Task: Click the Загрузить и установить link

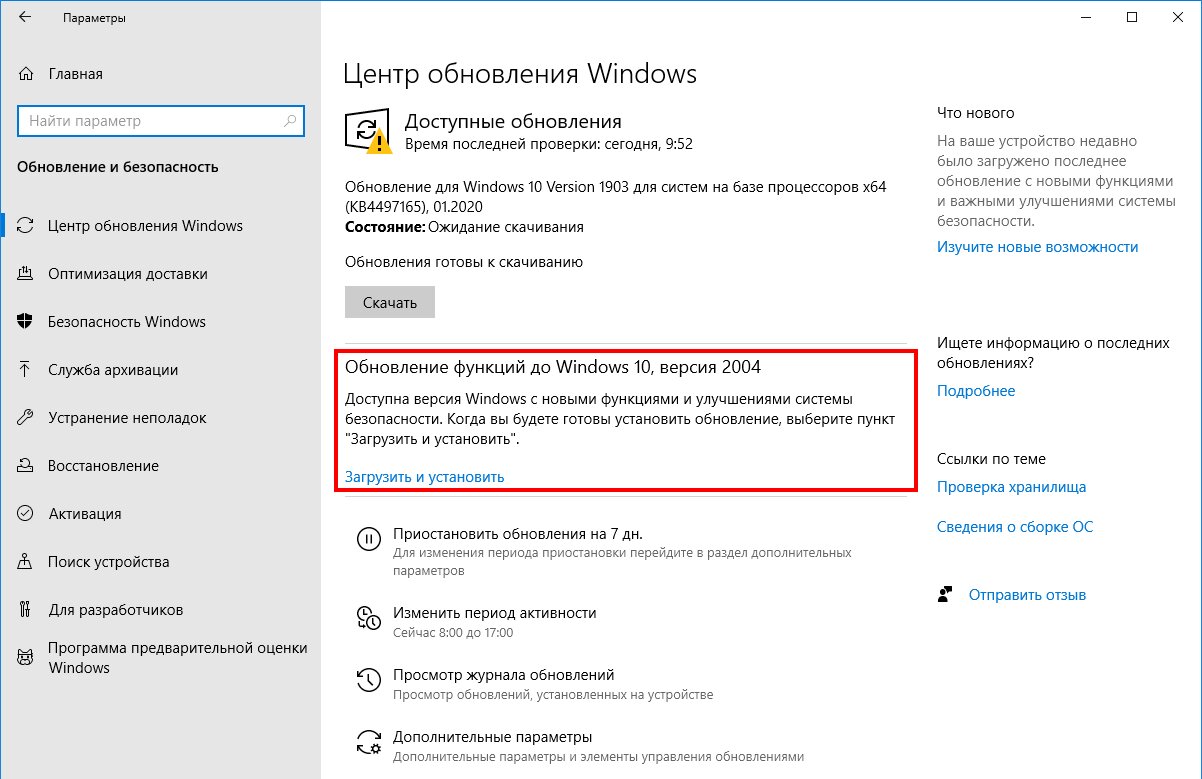Action: [x=424, y=477]
